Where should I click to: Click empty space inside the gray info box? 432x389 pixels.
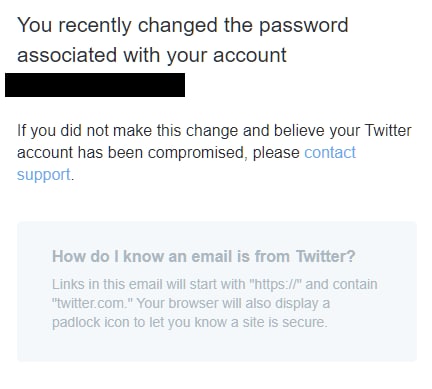click(217, 347)
